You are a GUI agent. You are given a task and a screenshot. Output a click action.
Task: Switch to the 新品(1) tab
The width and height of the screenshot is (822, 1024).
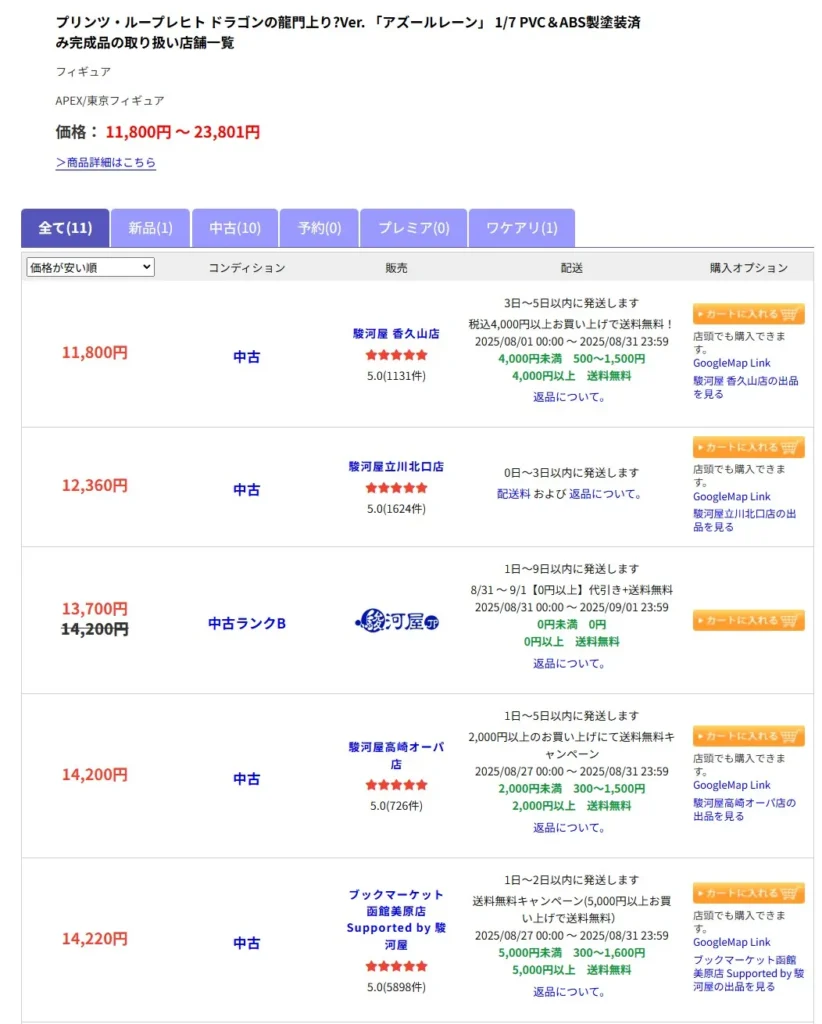(150, 228)
